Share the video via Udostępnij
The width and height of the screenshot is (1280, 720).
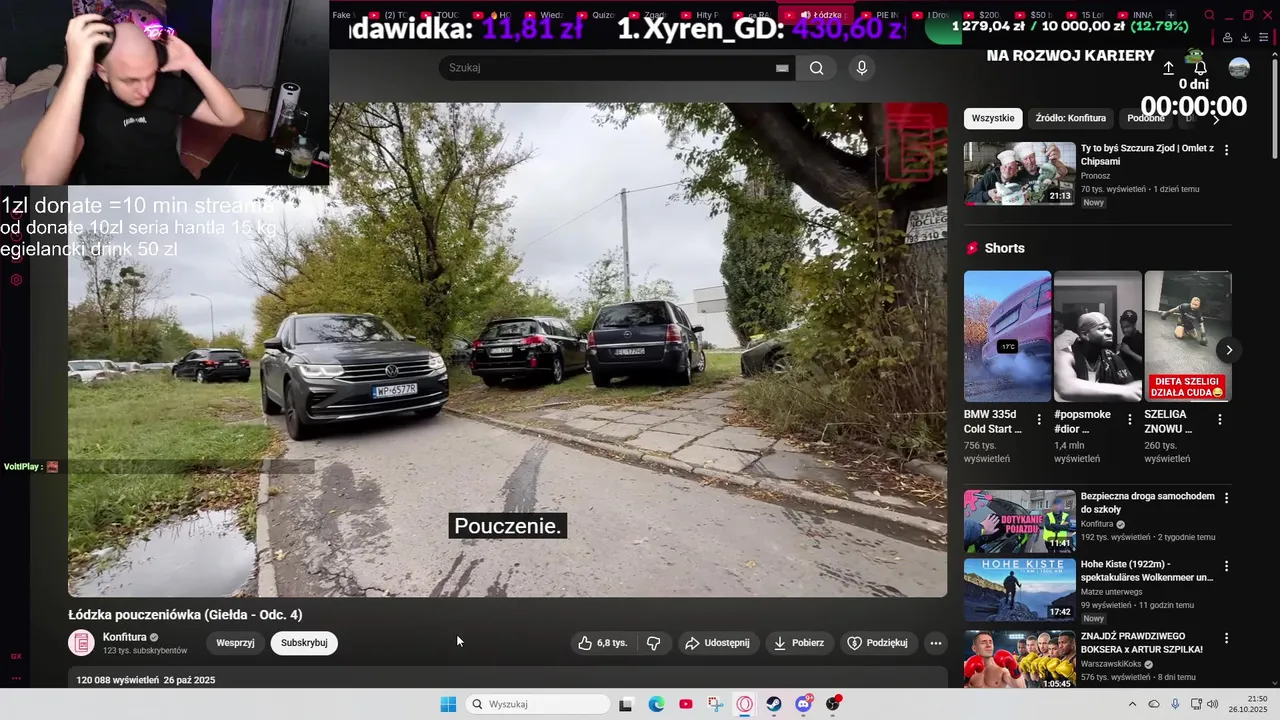(717, 643)
